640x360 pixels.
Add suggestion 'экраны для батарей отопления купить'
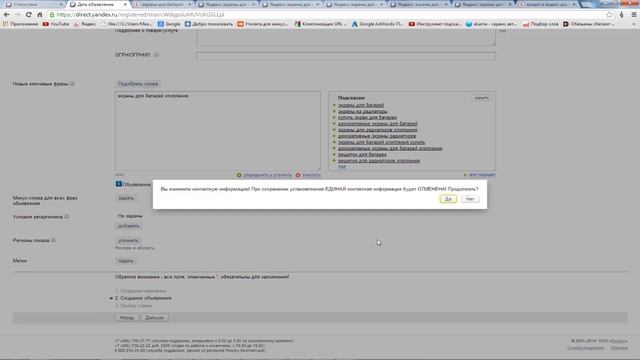[381, 142]
